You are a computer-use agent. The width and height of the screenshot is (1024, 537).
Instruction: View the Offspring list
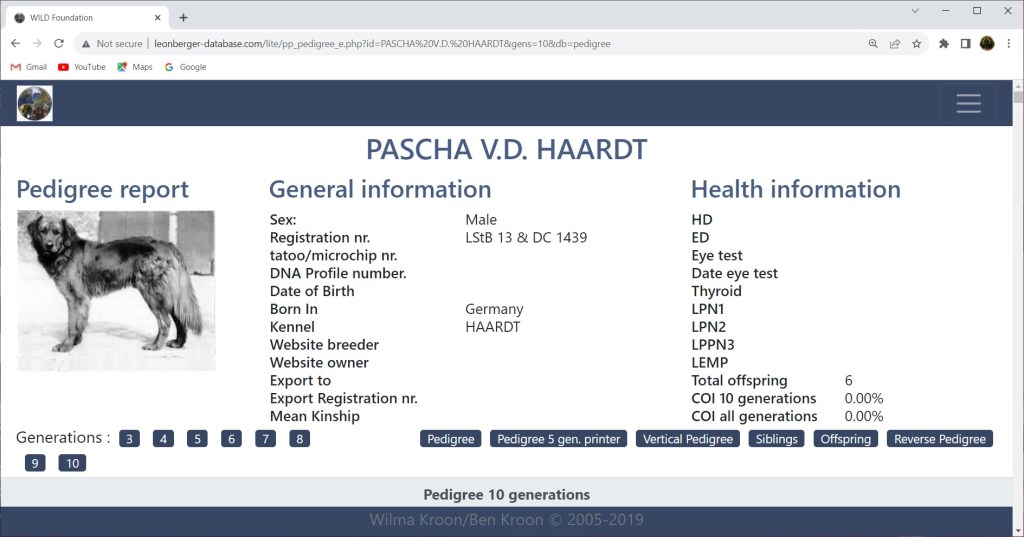click(x=846, y=439)
